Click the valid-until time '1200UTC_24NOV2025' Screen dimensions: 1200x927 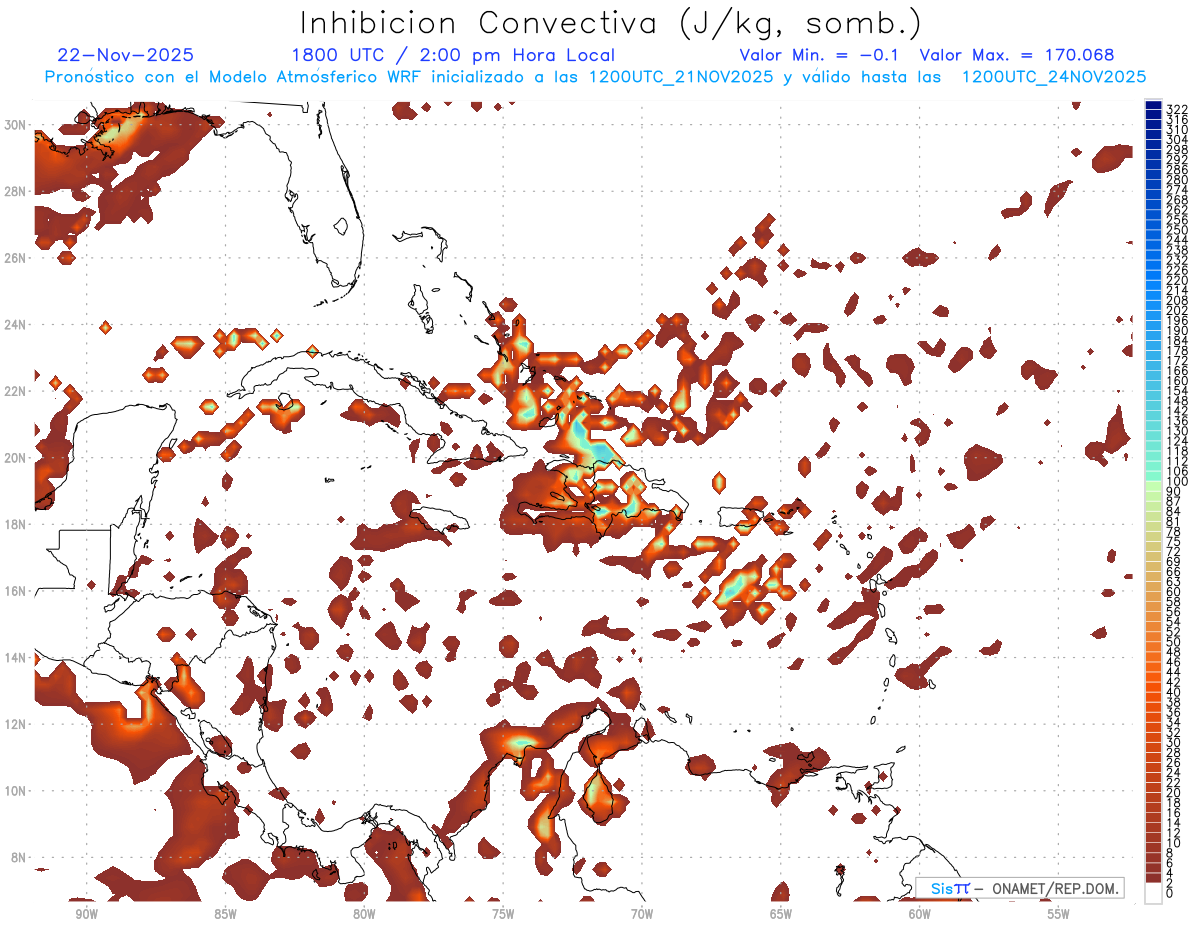click(x=1053, y=77)
